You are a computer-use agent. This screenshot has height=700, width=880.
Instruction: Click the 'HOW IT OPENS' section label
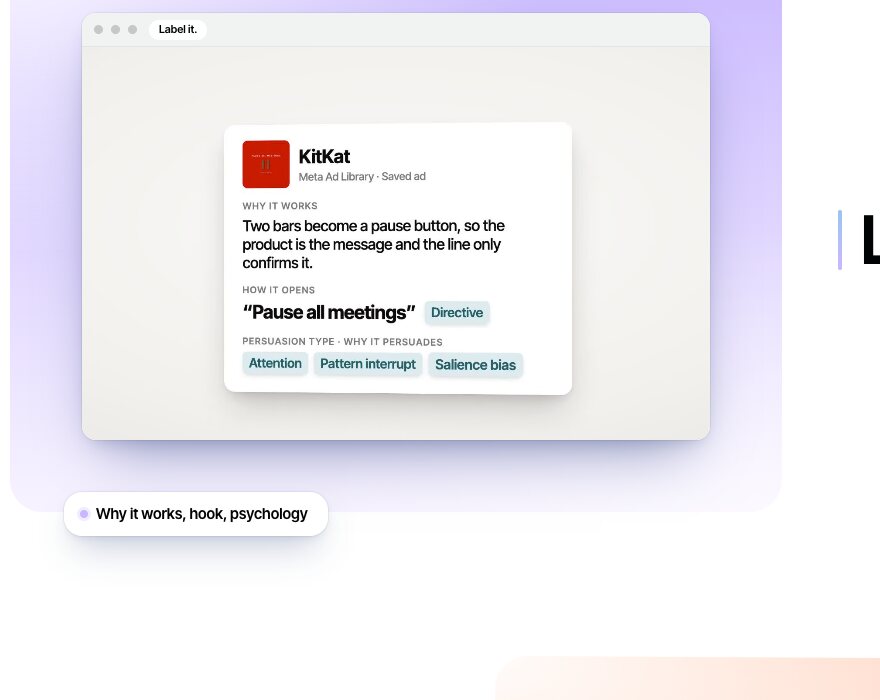pos(278,290)
